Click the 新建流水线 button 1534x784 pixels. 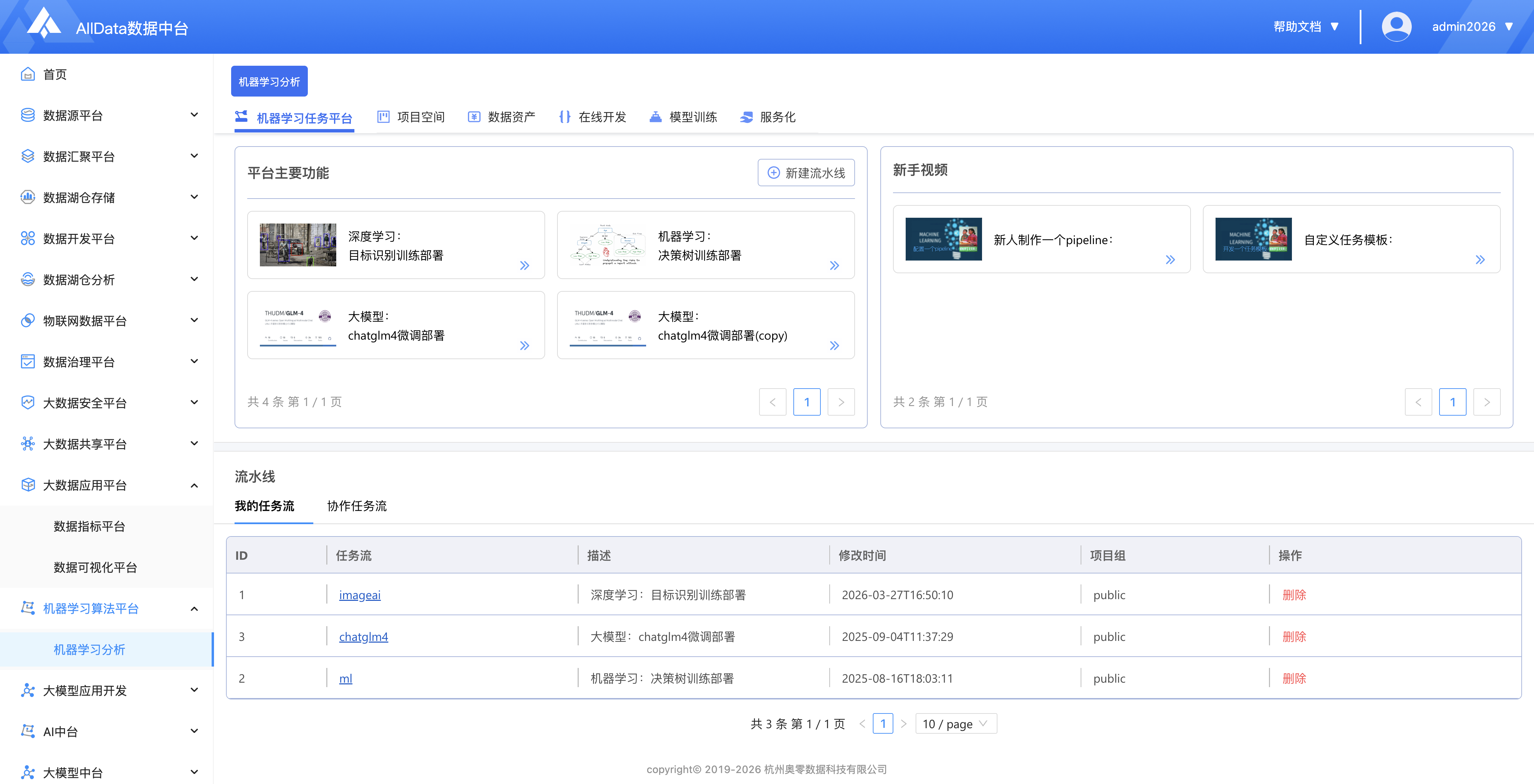pos(806,173)
